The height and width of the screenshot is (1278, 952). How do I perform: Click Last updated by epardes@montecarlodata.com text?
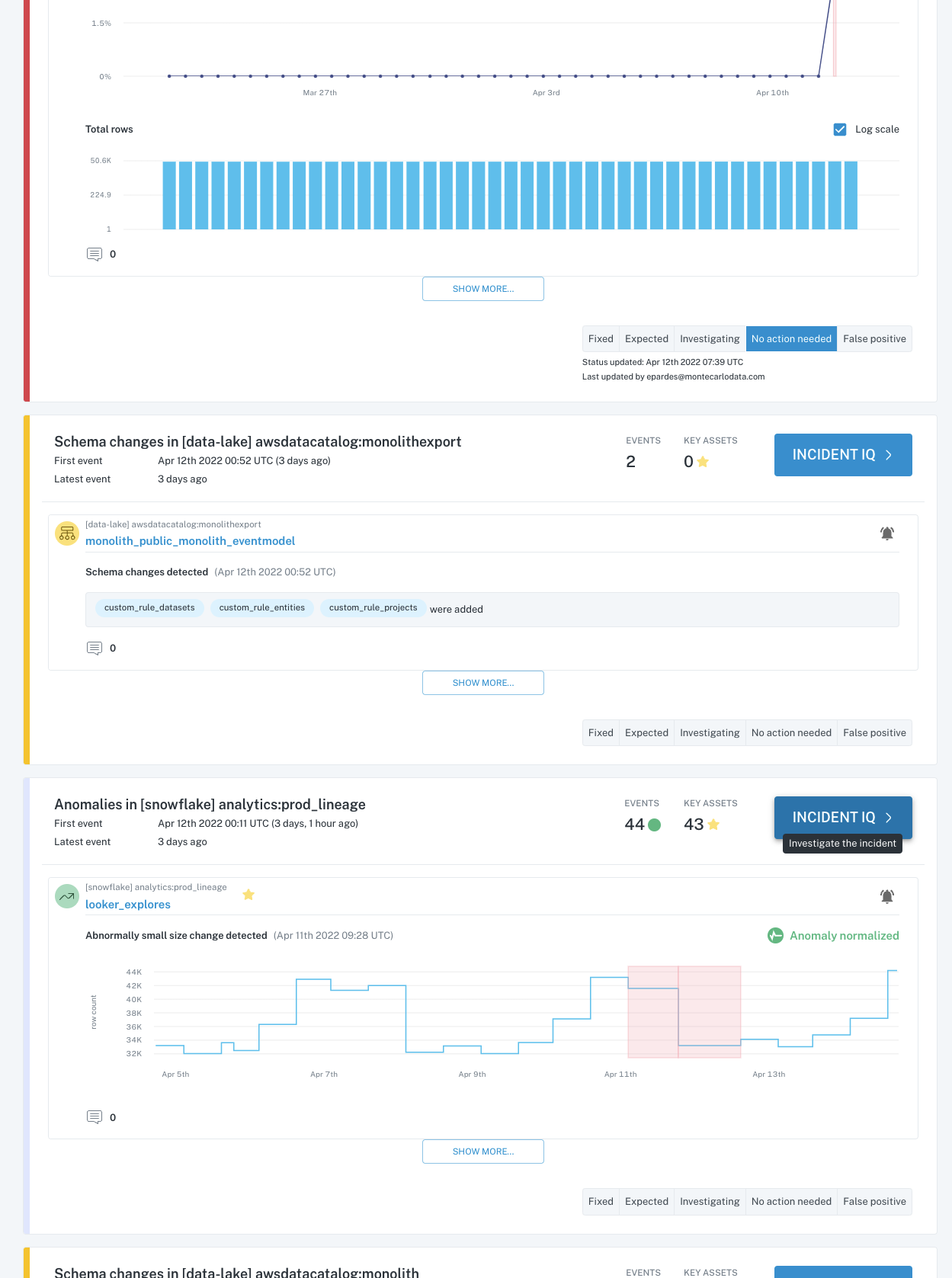673,377
